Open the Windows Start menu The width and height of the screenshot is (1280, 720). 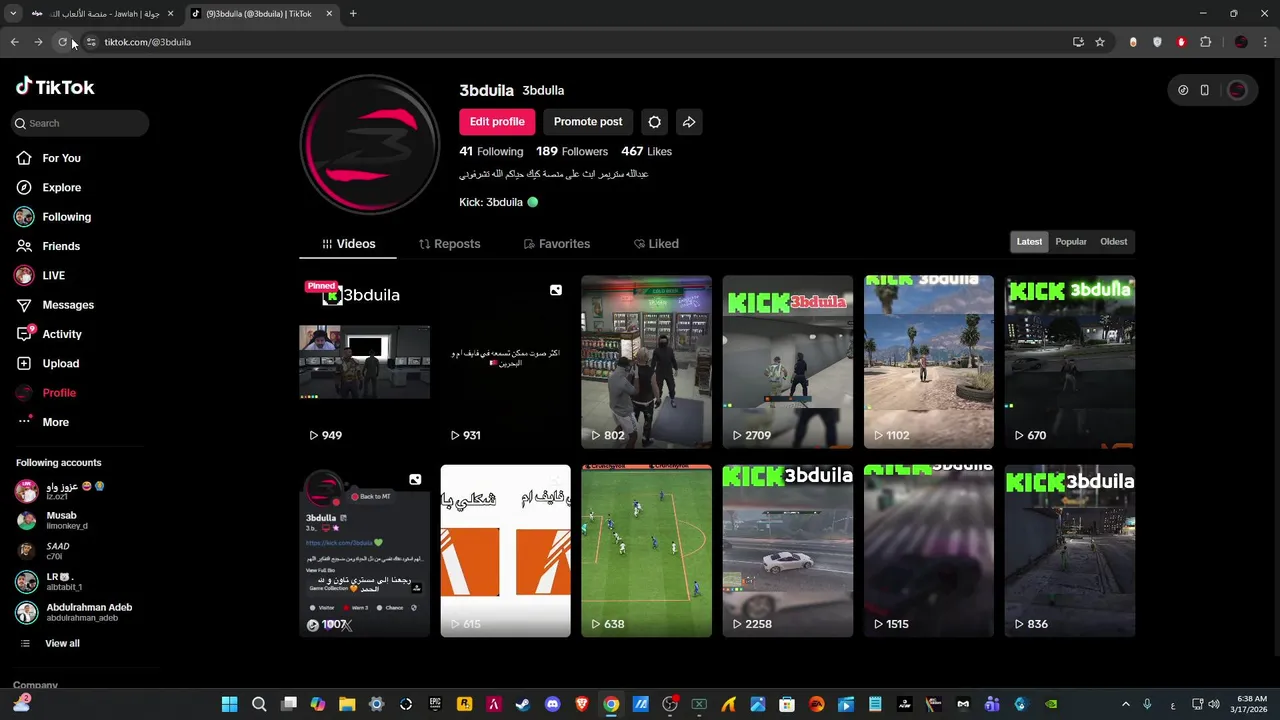(x=229, y=704)
